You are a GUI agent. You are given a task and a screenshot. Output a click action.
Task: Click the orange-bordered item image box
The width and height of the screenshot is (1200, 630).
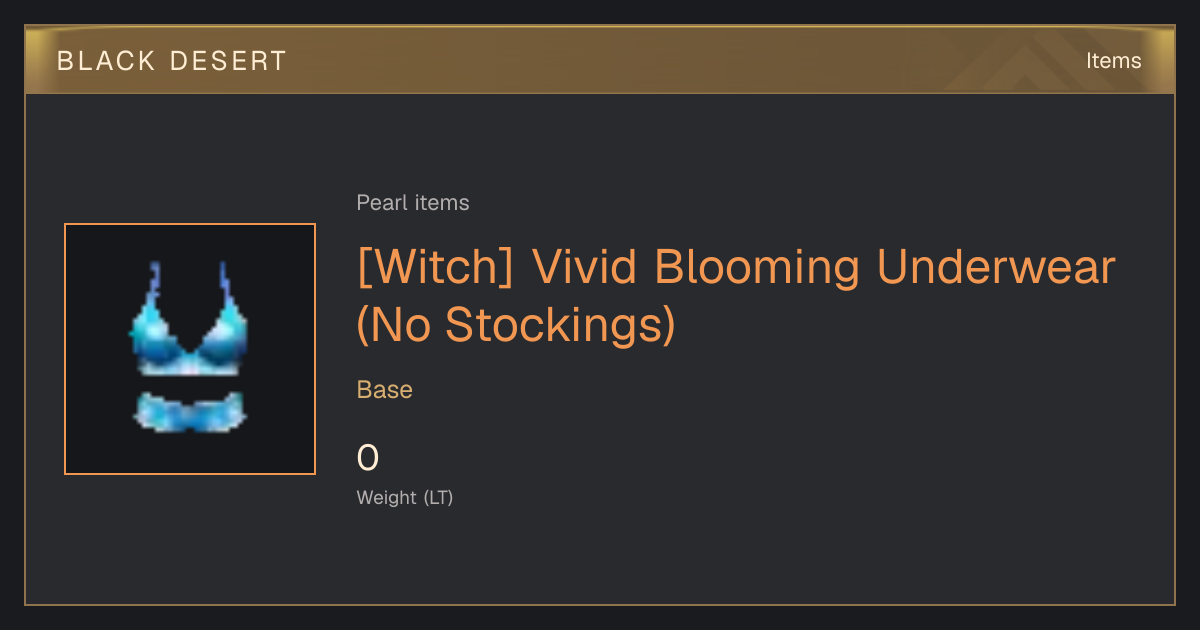(190, 349)
